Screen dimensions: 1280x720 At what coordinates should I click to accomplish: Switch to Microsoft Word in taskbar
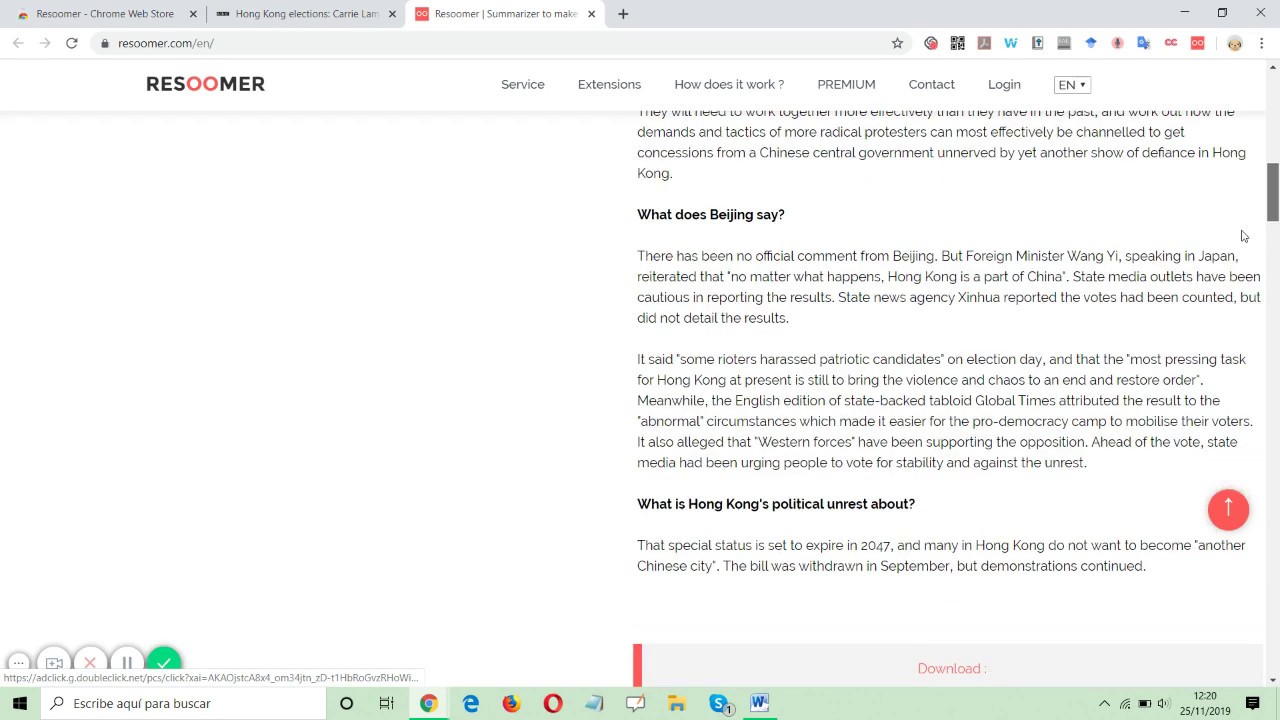coord(759,703)
